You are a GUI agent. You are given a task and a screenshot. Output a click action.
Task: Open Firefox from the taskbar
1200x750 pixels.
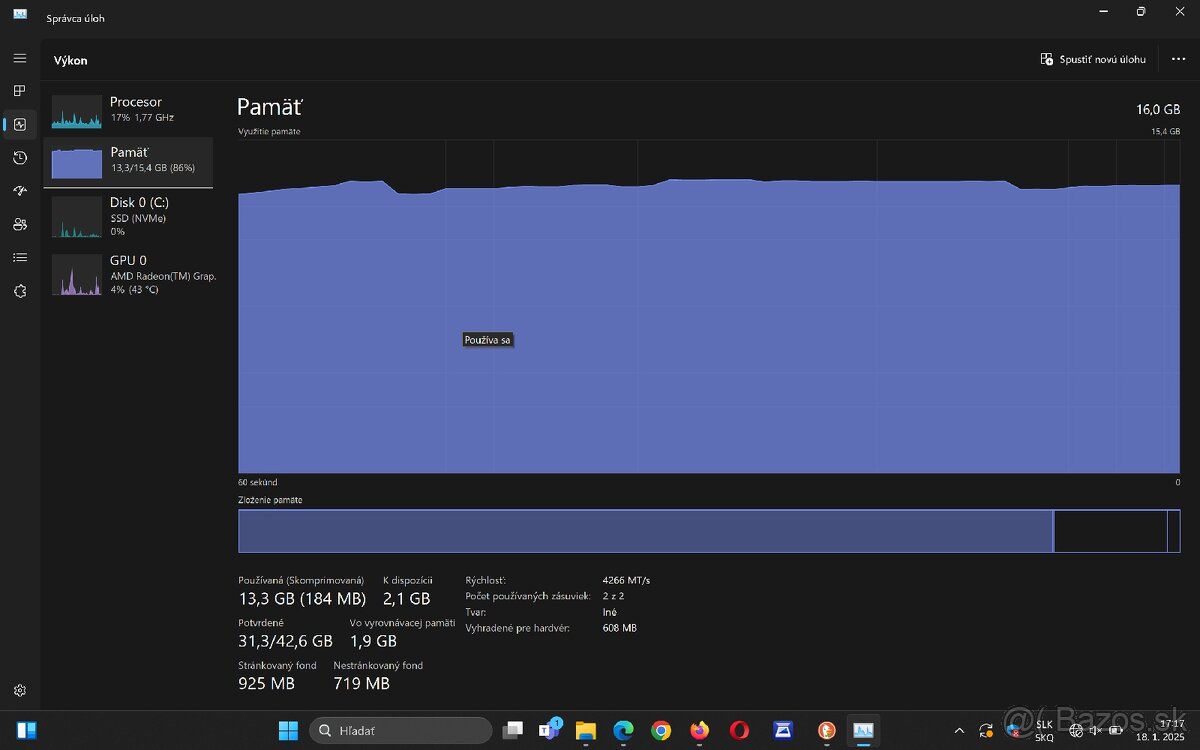(x=699, y=730)
